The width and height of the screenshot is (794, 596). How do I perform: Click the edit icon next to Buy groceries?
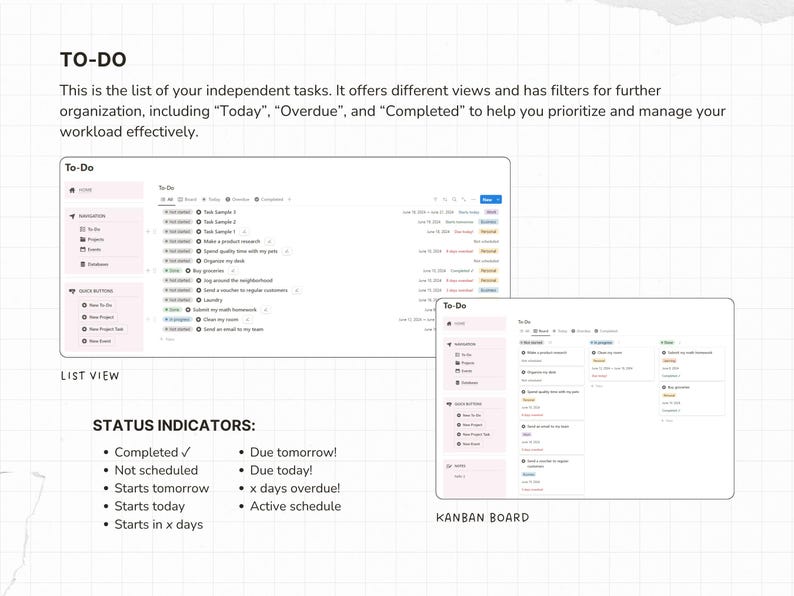pyautogui.click(x=233, y=271)
